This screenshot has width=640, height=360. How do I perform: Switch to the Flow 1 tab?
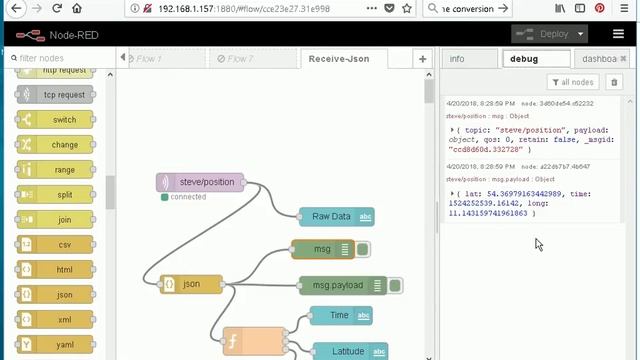tap(166, 59)
